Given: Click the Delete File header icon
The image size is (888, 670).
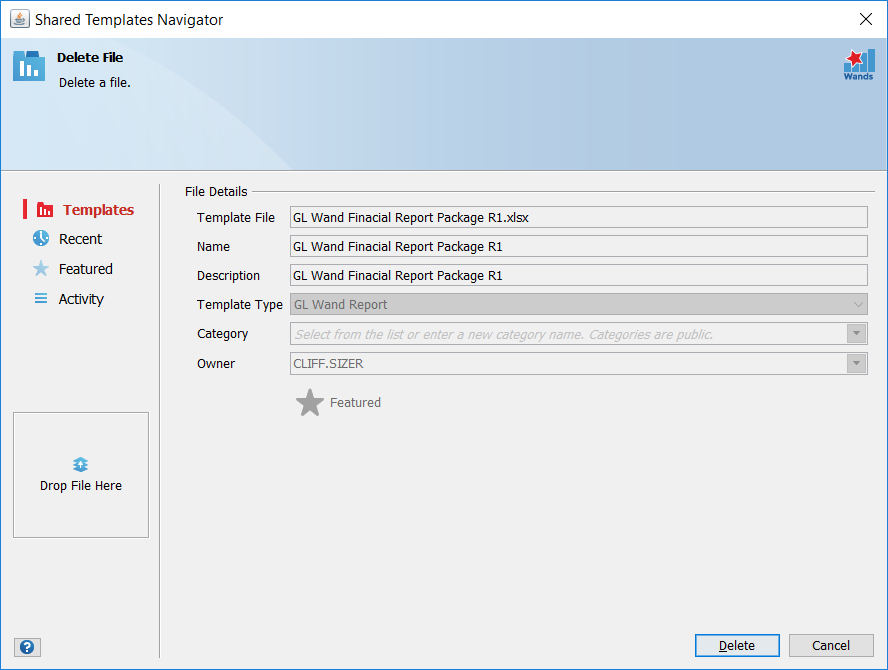Looking at the screenshot, I should [x=29, y=66].
